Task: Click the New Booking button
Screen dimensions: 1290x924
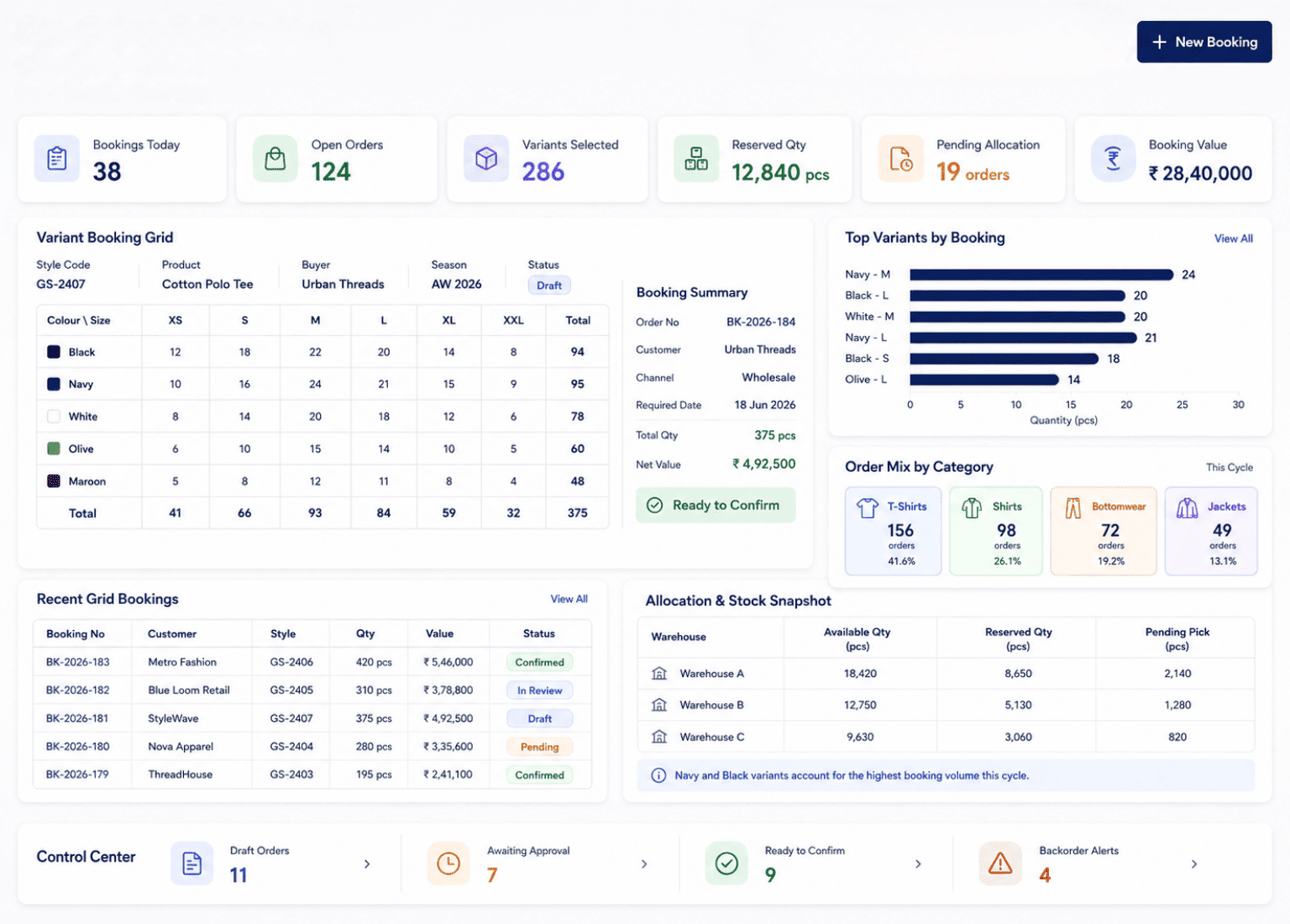Action: 1203,42
